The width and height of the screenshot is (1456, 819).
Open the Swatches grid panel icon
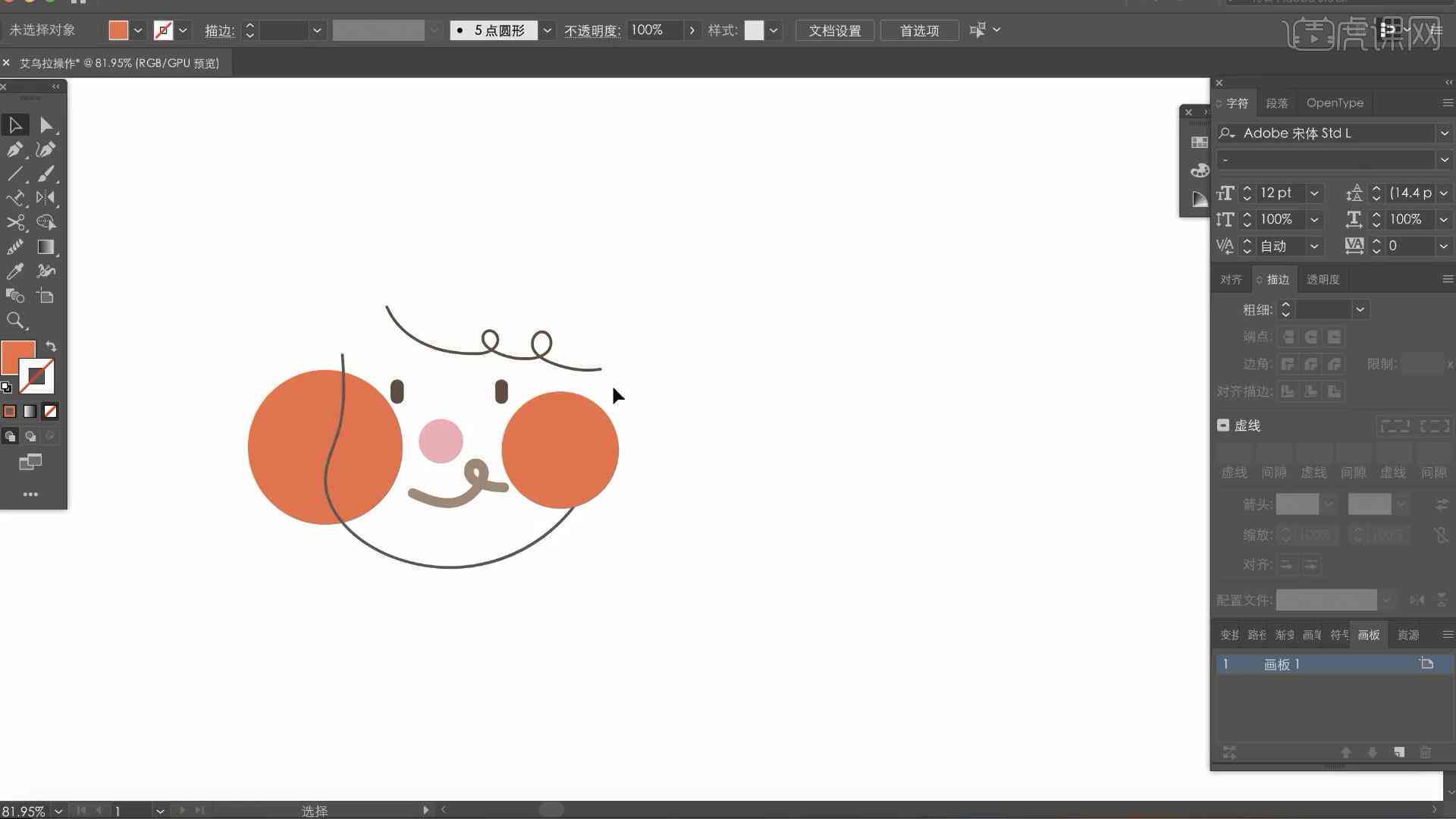(1199, 142)
